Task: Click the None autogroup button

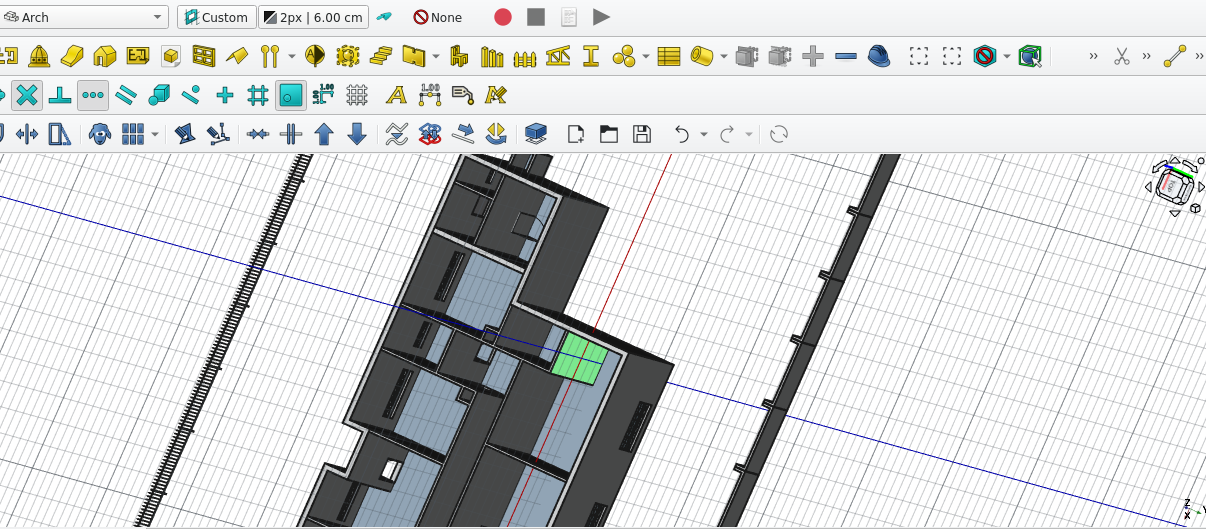Action: click(438, 17)
